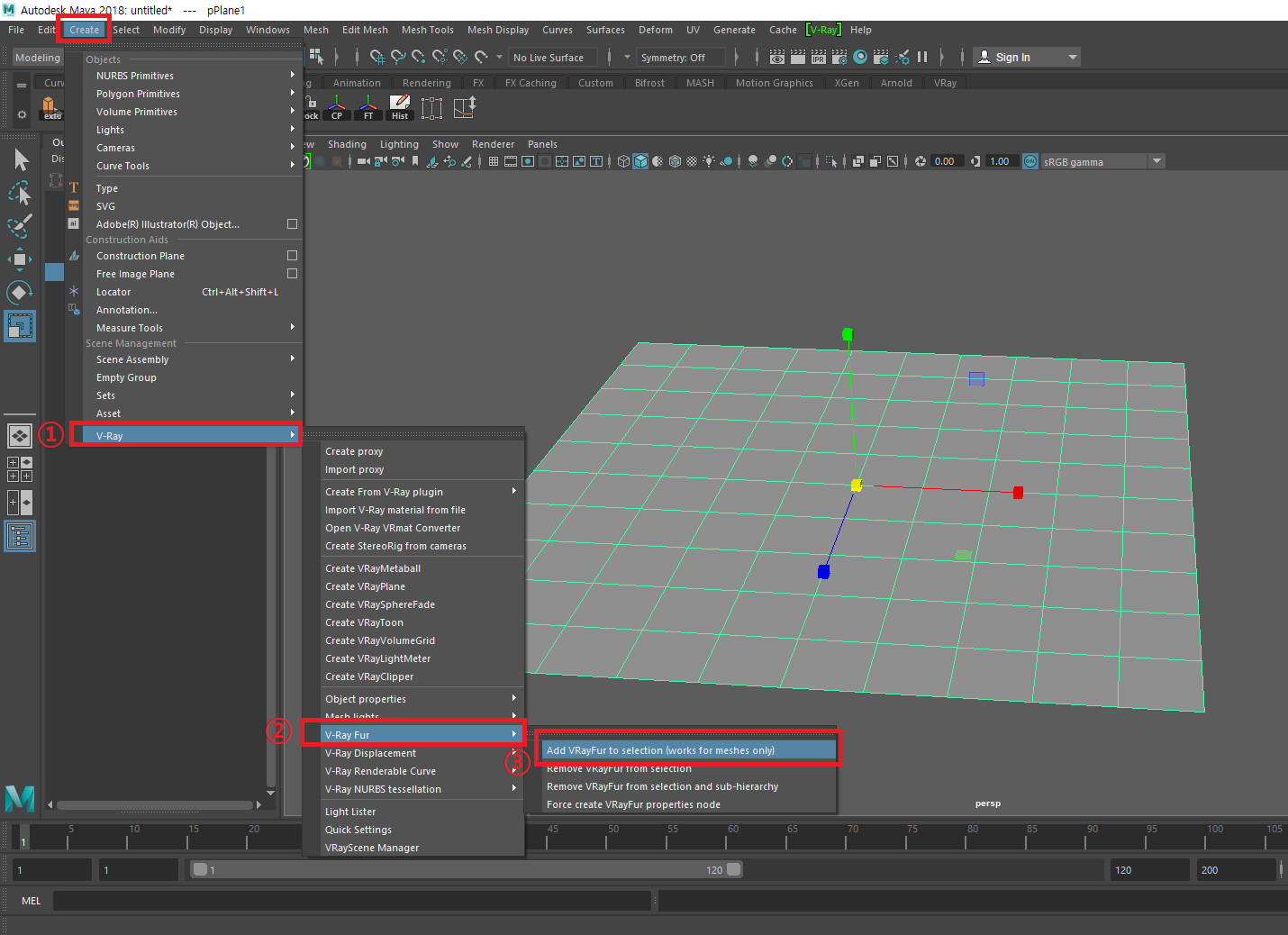Screen dimensions: 1288x935
Task: Activate the Move tool
Action: [x=20, y=259]
